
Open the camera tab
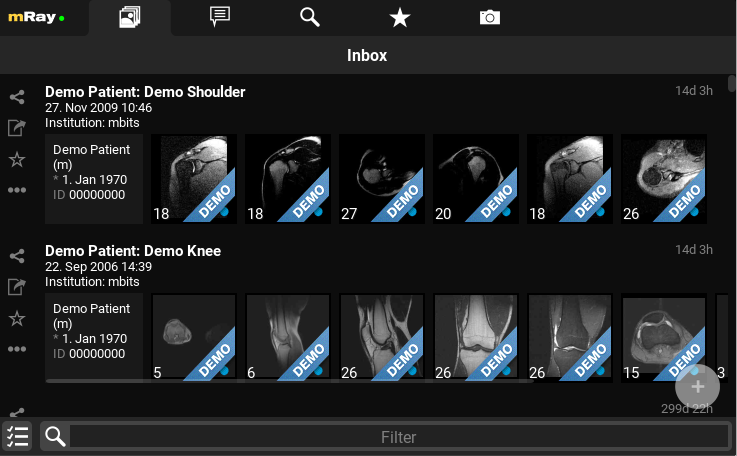(x=489, y=17)
